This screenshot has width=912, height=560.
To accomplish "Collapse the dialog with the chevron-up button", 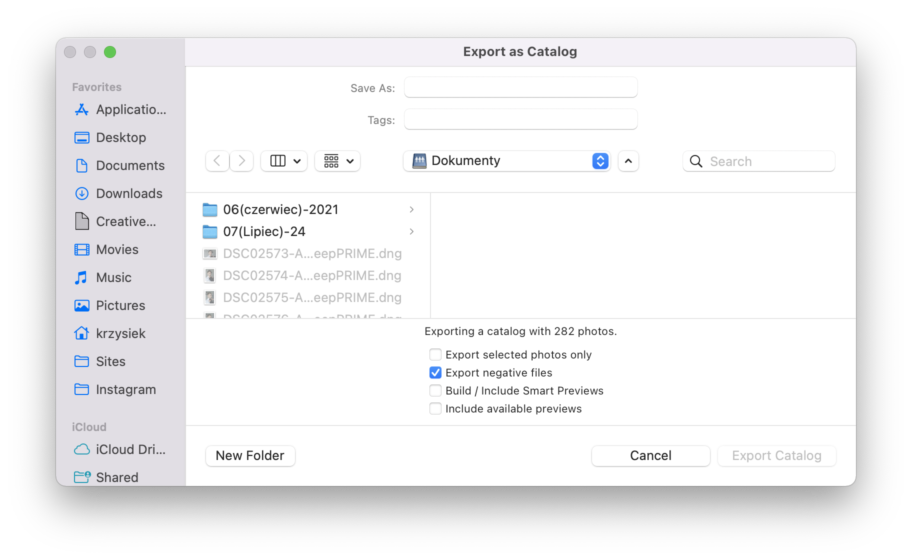I will pyautogui.click(x=628, y=161).
